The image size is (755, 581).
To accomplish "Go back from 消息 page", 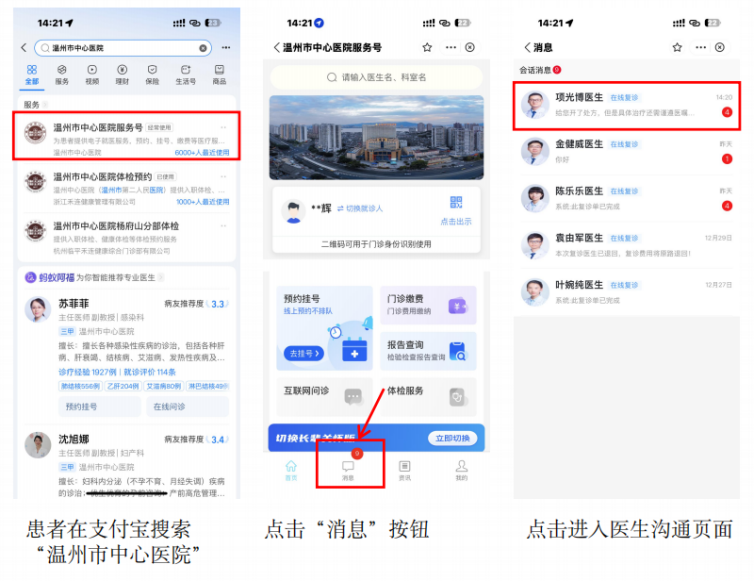I will point(527,47).
